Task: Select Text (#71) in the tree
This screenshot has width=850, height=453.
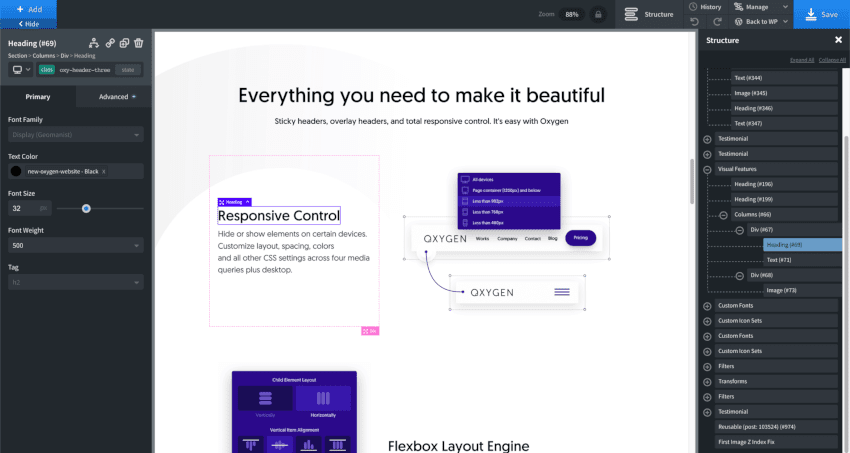Action: pos(801,260)
